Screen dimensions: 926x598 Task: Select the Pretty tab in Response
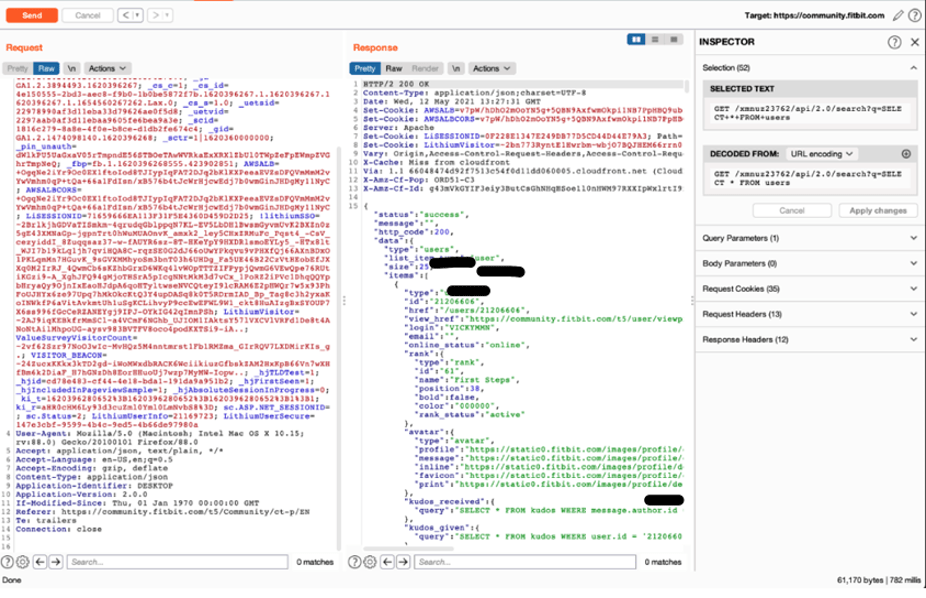[x=364, y=68]
